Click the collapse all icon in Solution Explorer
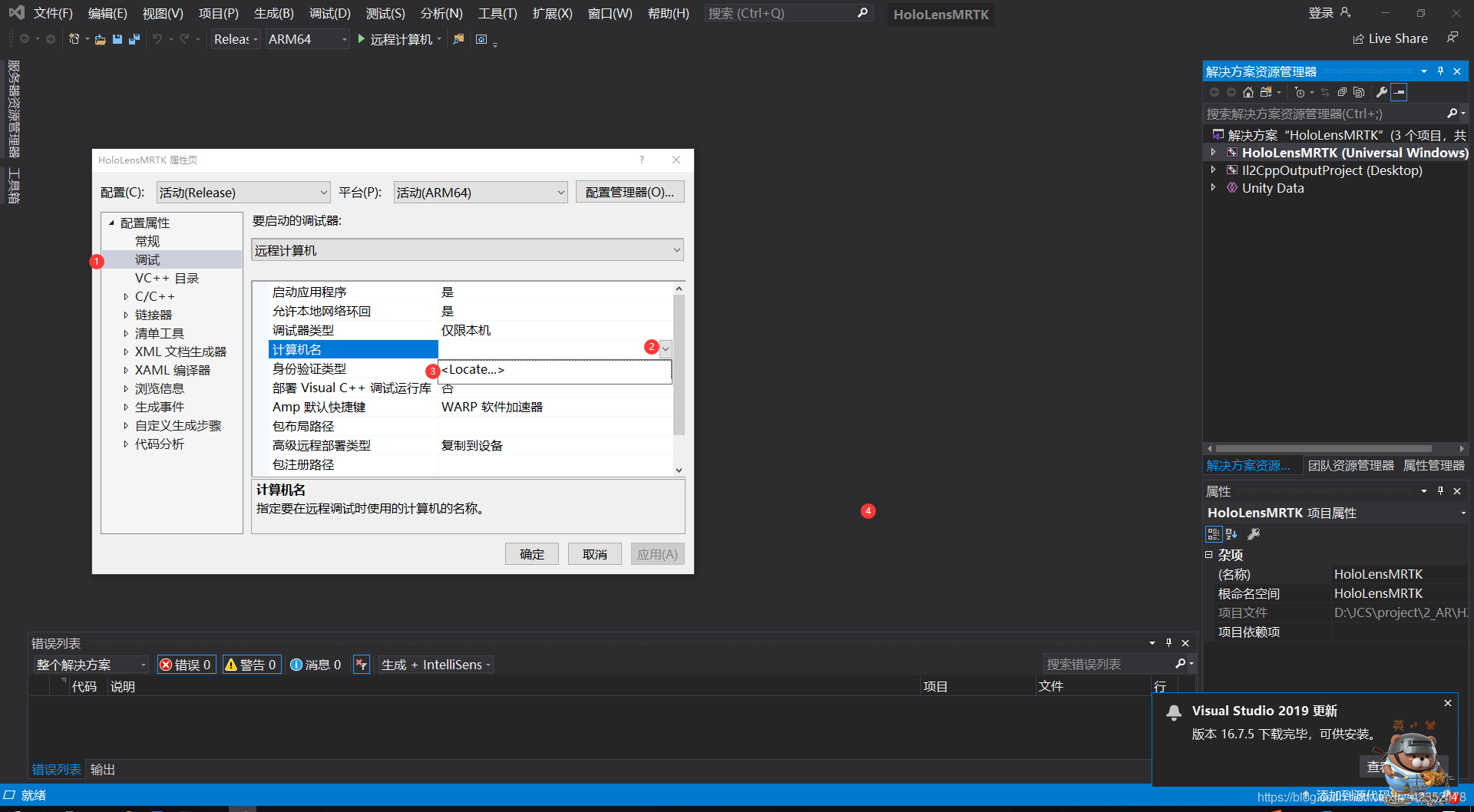The image size is (1474, 812). (x=1342, y=92)
